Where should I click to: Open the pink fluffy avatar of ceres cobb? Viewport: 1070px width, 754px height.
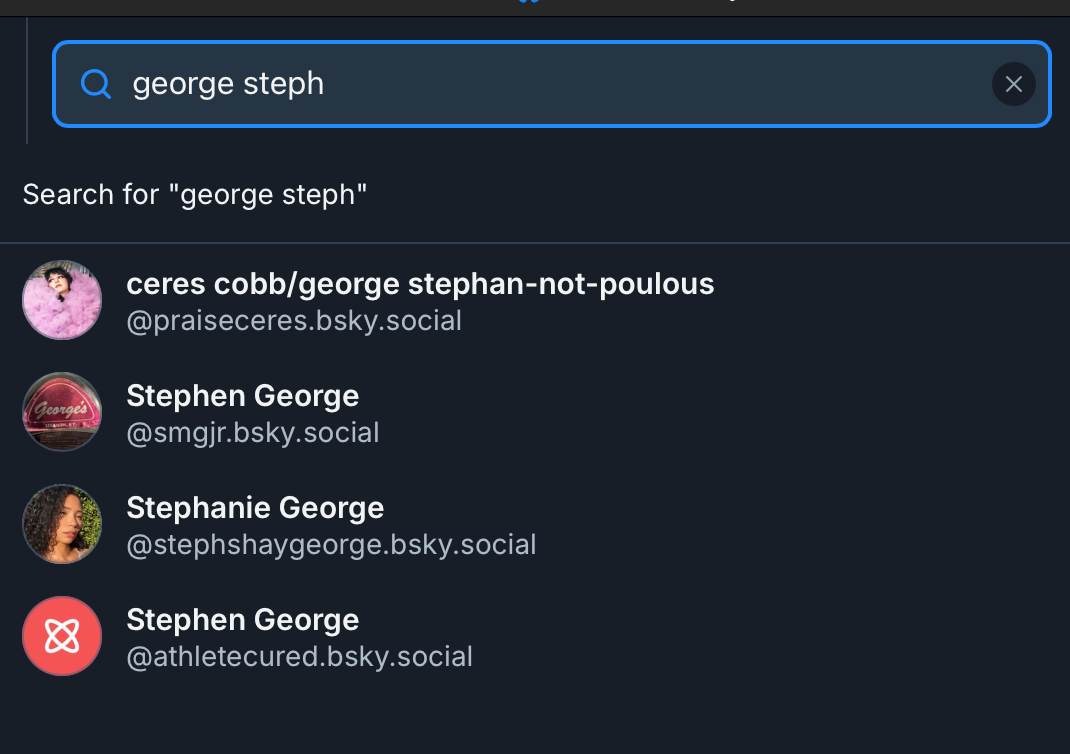[62, 300]
